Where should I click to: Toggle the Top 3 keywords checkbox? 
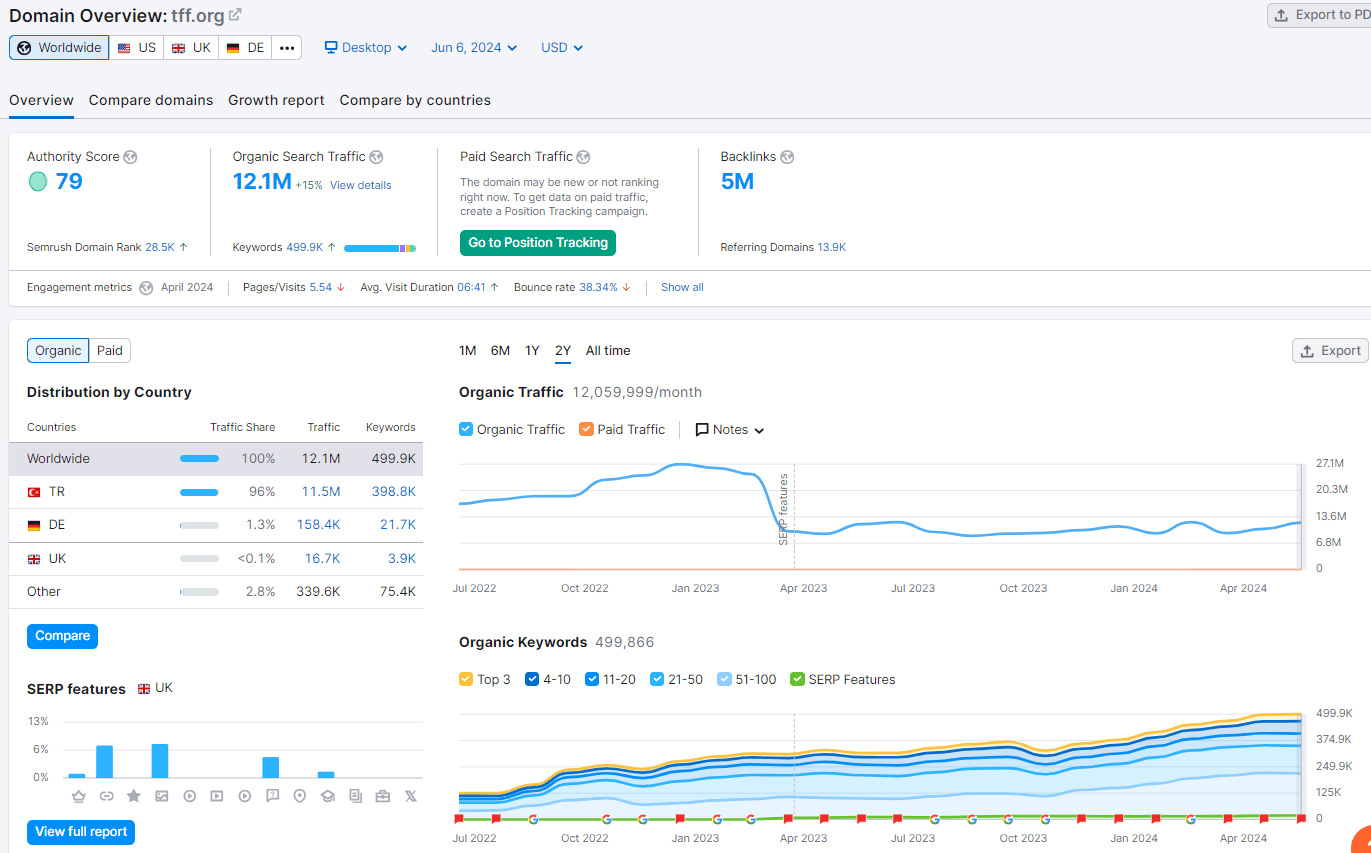click(466, 679)
